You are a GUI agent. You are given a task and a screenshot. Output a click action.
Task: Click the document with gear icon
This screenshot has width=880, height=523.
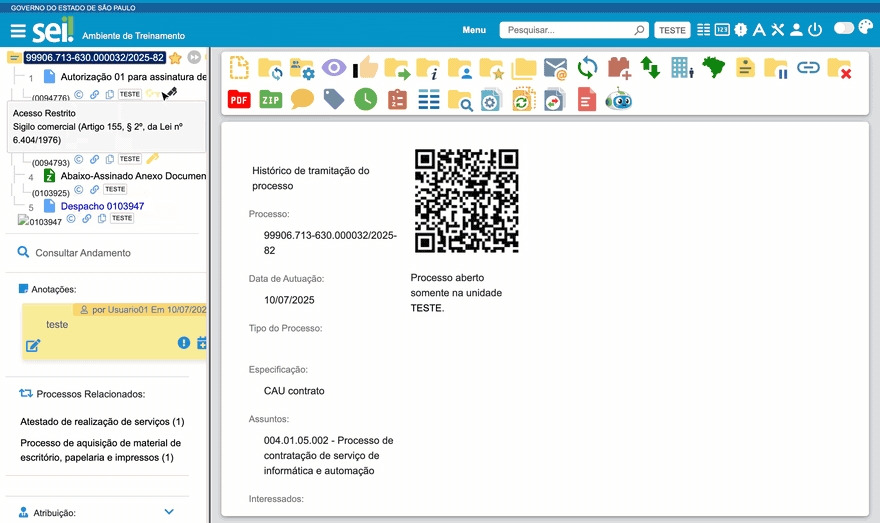(x=491, y=99)
